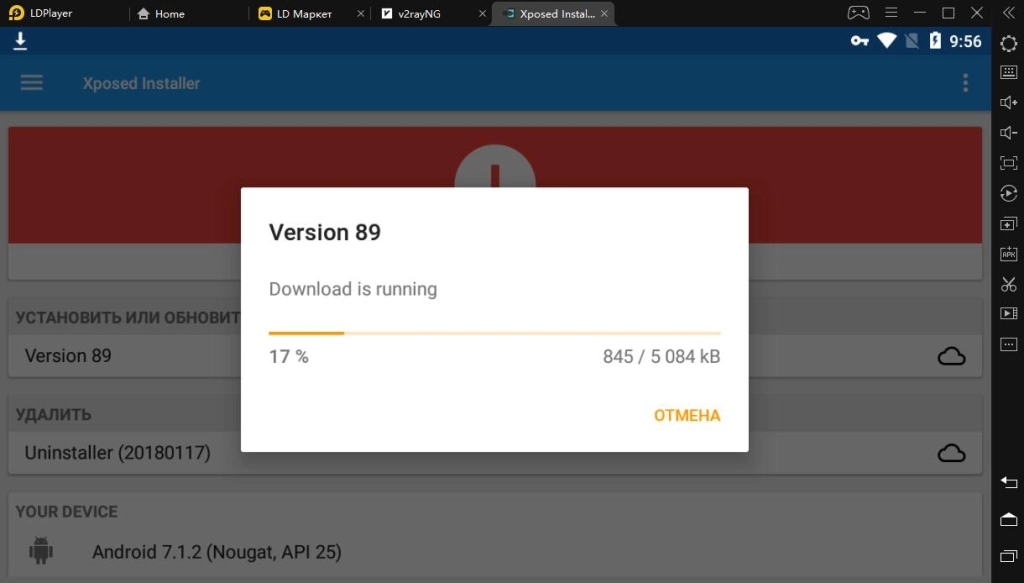Screen dimensions: 1024x583
Task: Open Xposed Installer navigation drawer
Action: click(31, 82)
